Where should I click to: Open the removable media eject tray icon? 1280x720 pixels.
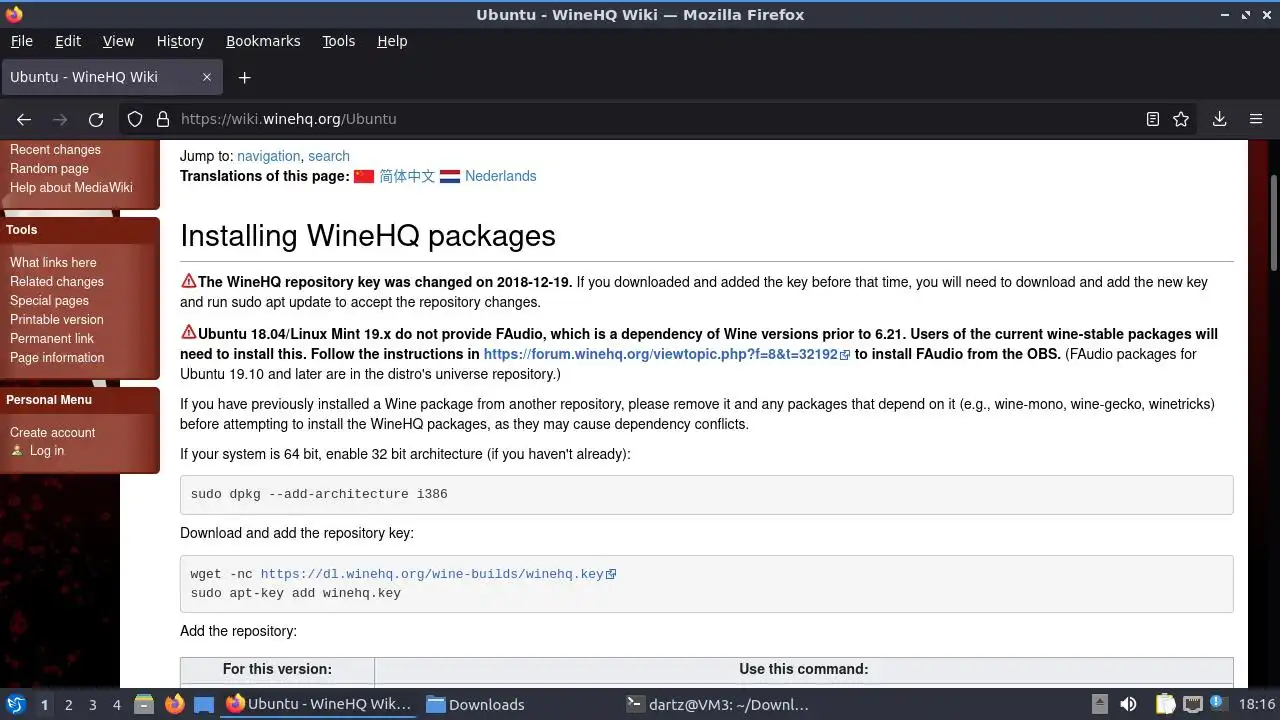coord(1099,704)
